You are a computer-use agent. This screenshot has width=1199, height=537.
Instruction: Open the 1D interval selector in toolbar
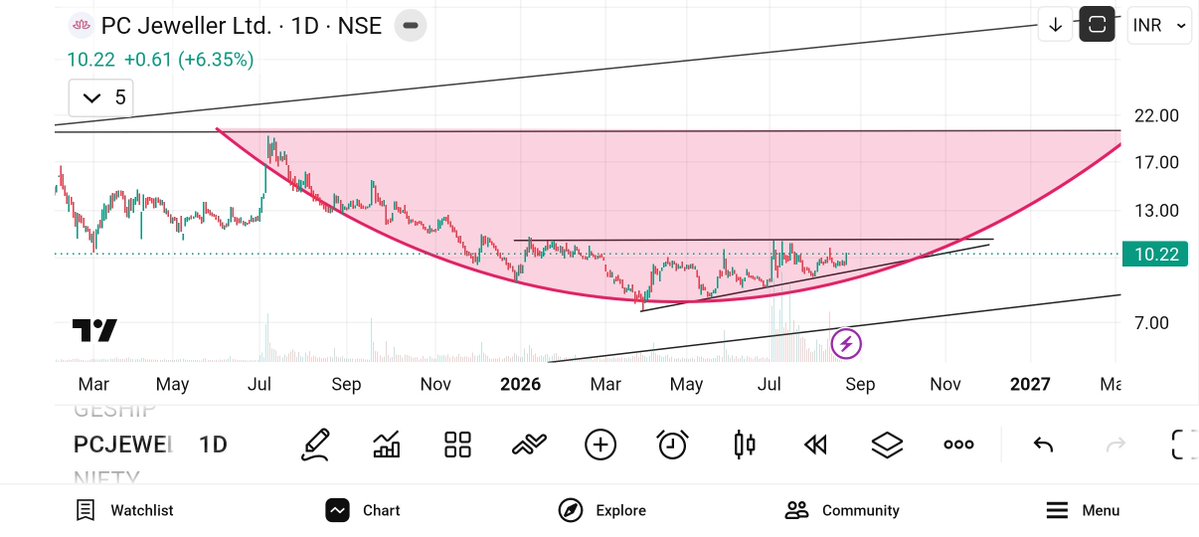213,444
